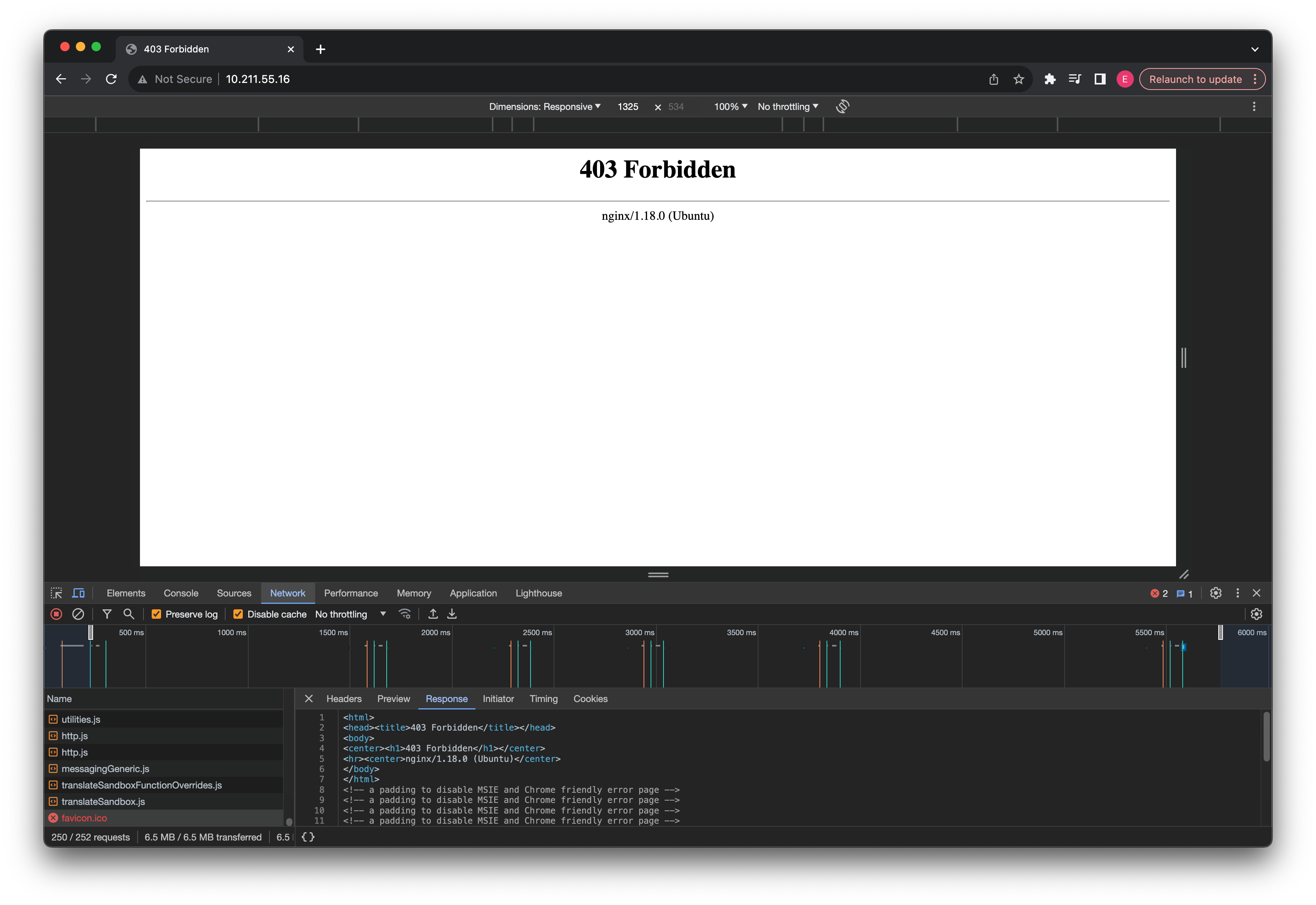1316x905 pixels.
Task: Click the Name column header
Action: click(164, 699)
